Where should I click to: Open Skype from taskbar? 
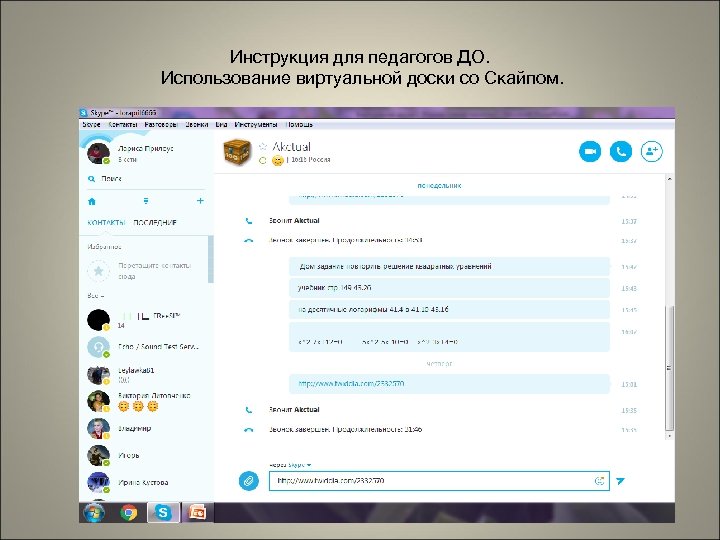click(163, 512)
